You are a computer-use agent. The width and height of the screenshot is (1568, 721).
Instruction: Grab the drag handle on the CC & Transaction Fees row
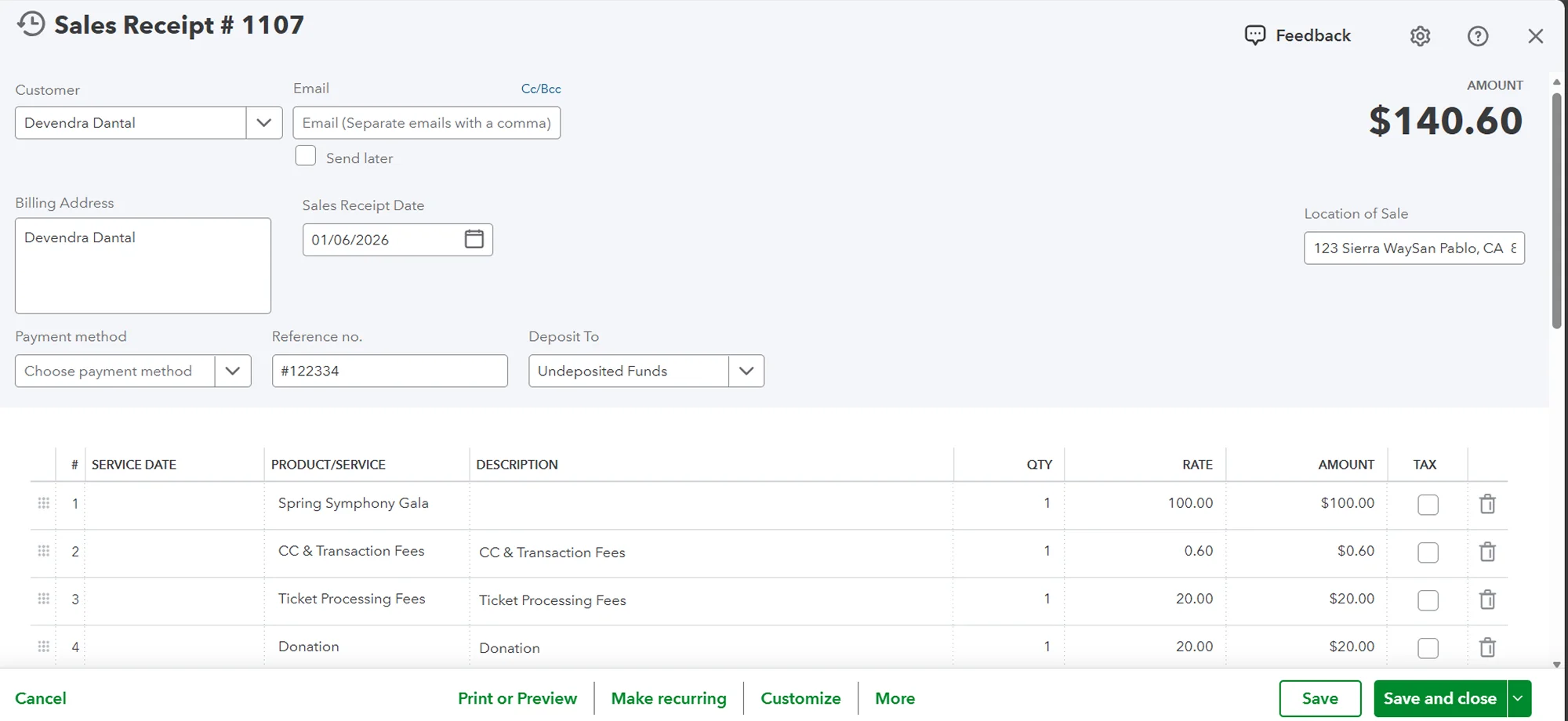(44, 551)
